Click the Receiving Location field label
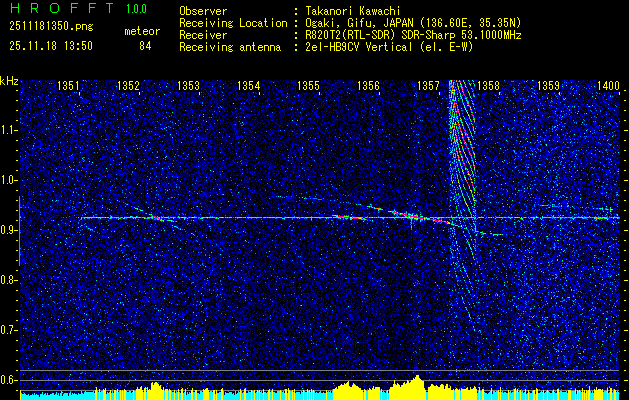Viewport: 629px width, 400px height. 233,23
